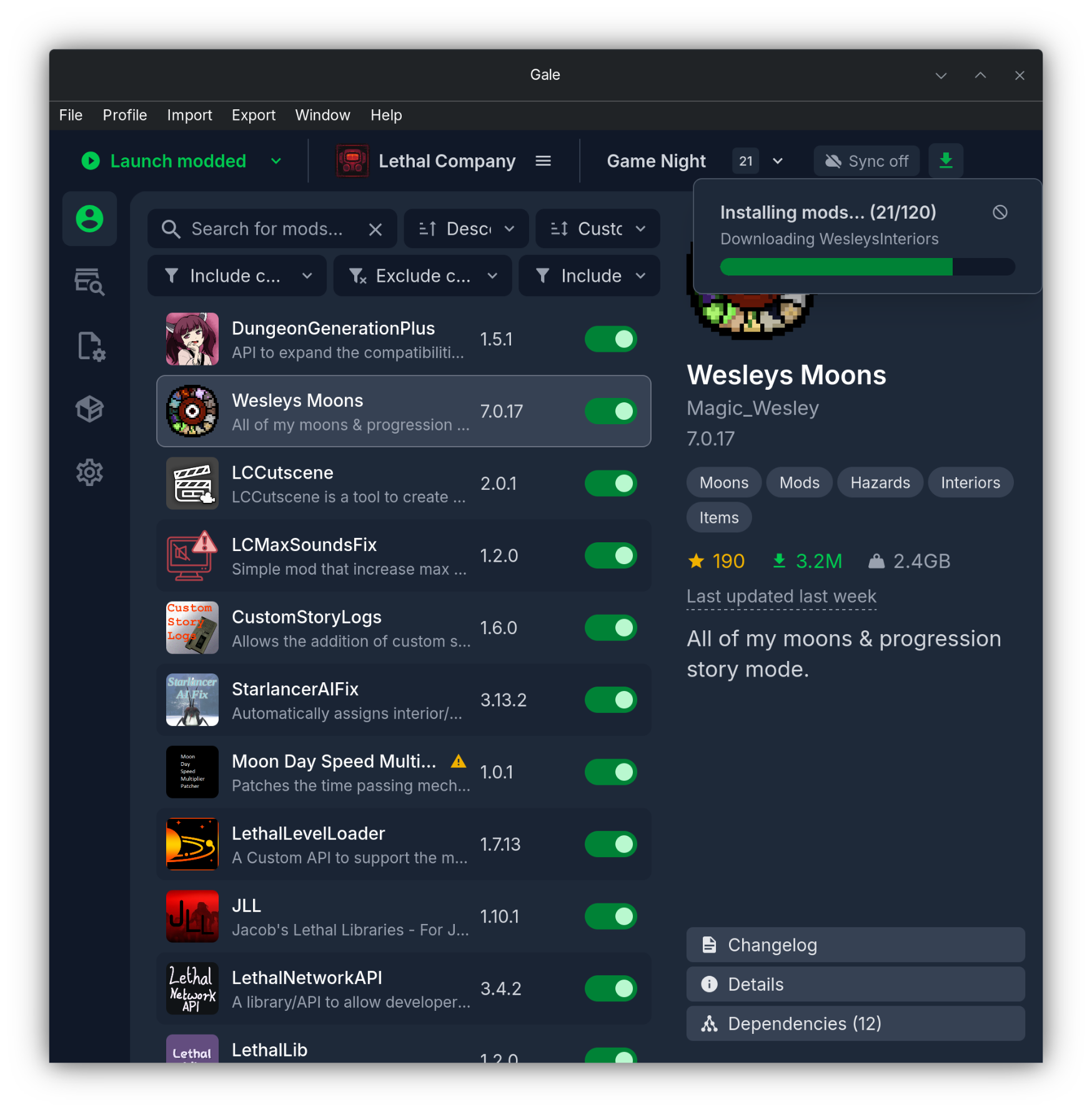This screenshot has height=1112, width=1092.
Task: Disable the LCCutscene mod toggle
Action: click(610, 484)
